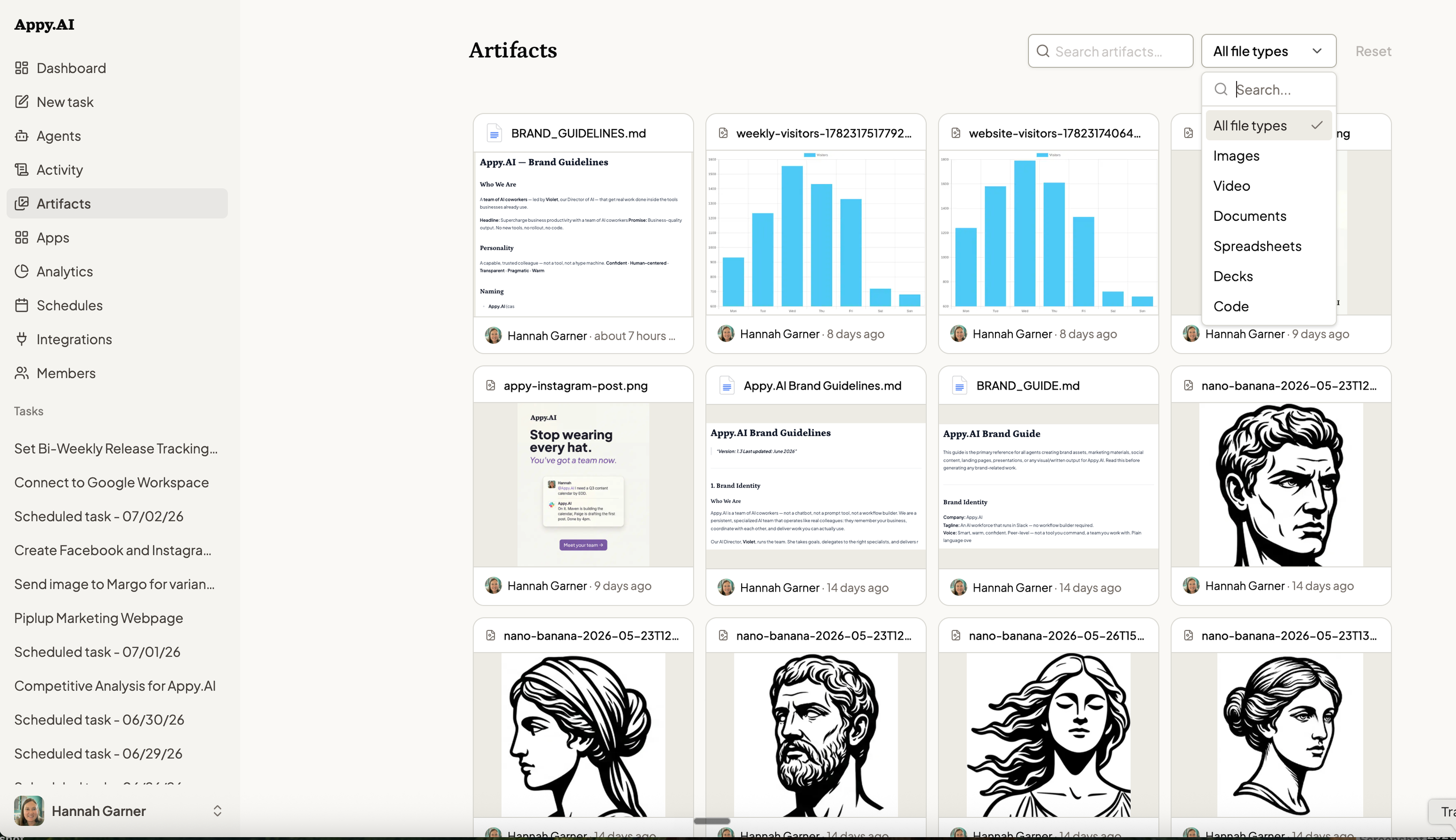Click user avatar at bottom of sidebar
The width and height of the screenshot is (1456, 840).
(x=29, y=810)
